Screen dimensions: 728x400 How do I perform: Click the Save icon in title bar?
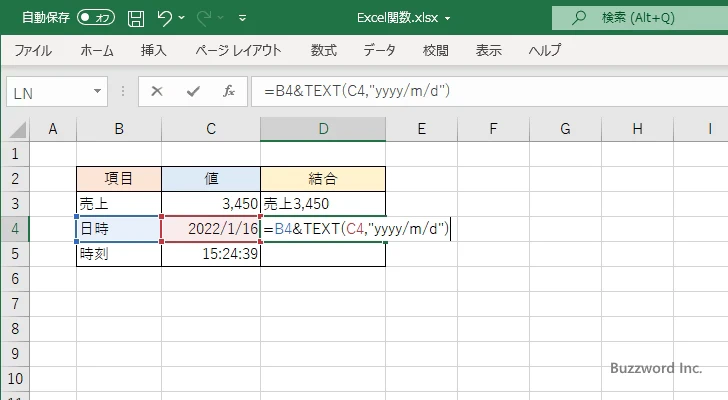(x=136, y=18)
